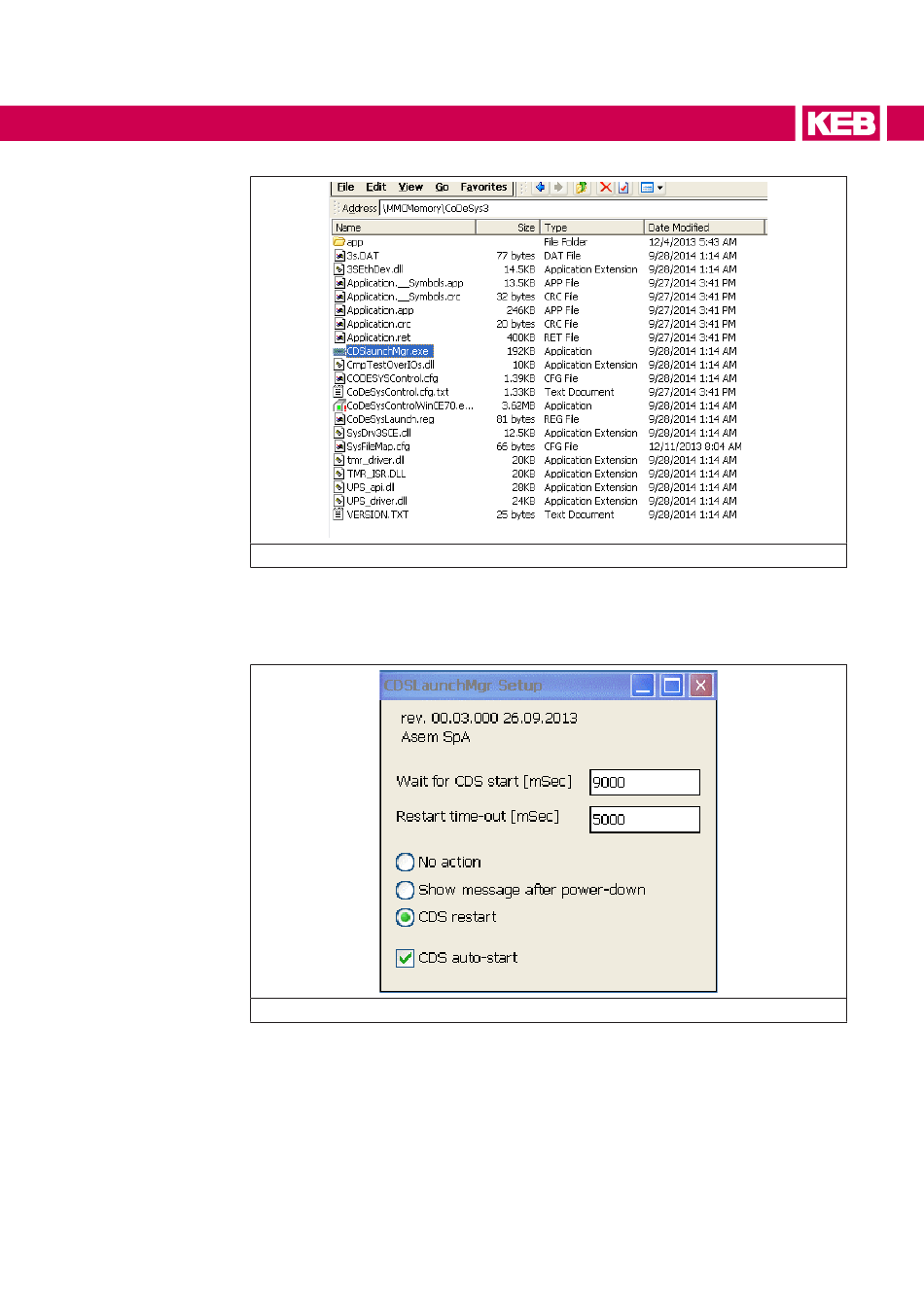Image resolution: width=924 pixels, height=1307 pixels.
Task: Open the View menu
Action: 410,188
